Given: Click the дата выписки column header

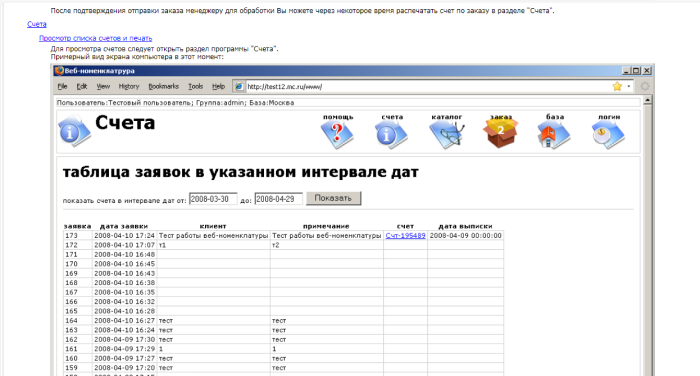Looking at the screenshot, I should 465,226.
